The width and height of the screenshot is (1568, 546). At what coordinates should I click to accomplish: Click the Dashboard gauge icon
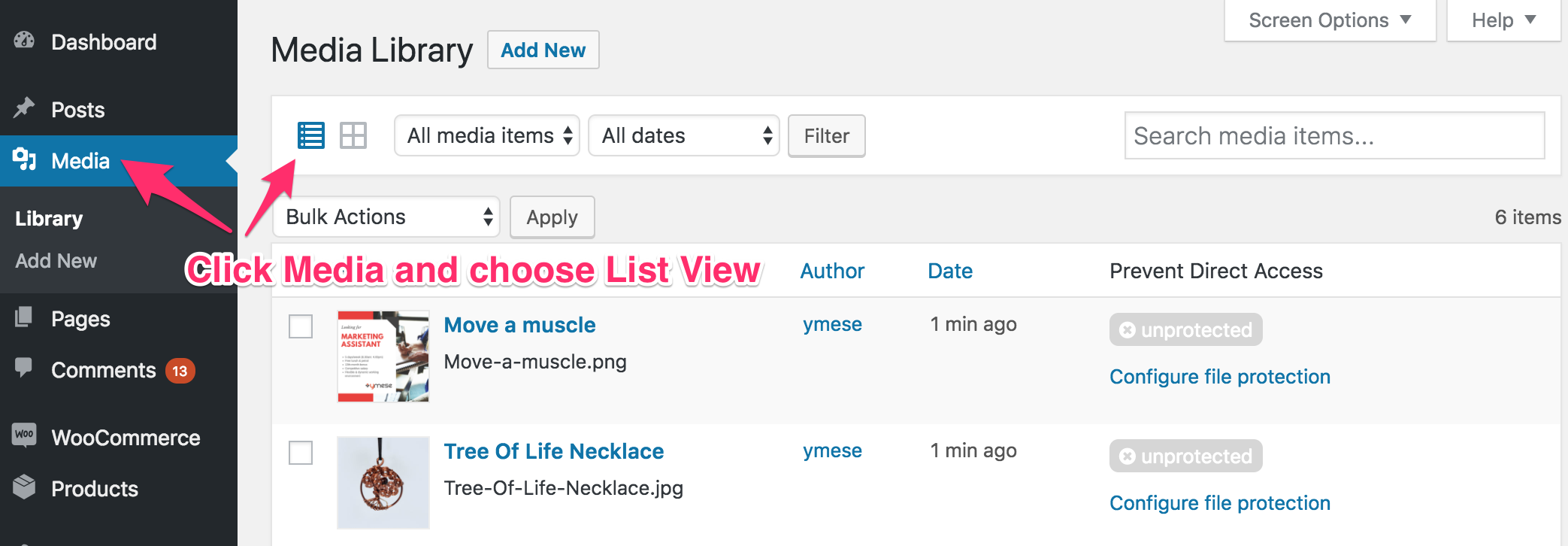(x=24, y=41)
